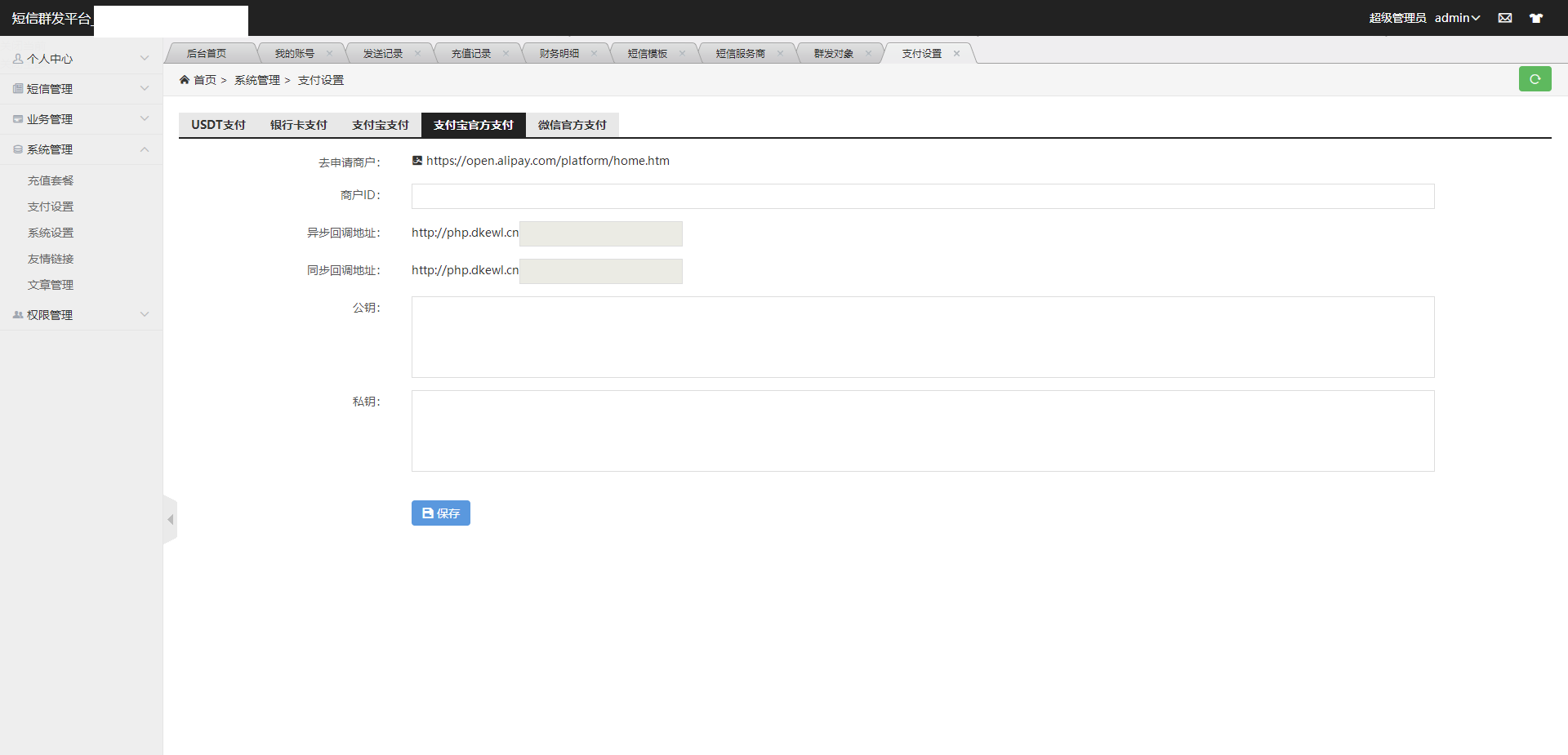
Task: Expand the 个人中心 sidebar menu
Action: point(82,59)
